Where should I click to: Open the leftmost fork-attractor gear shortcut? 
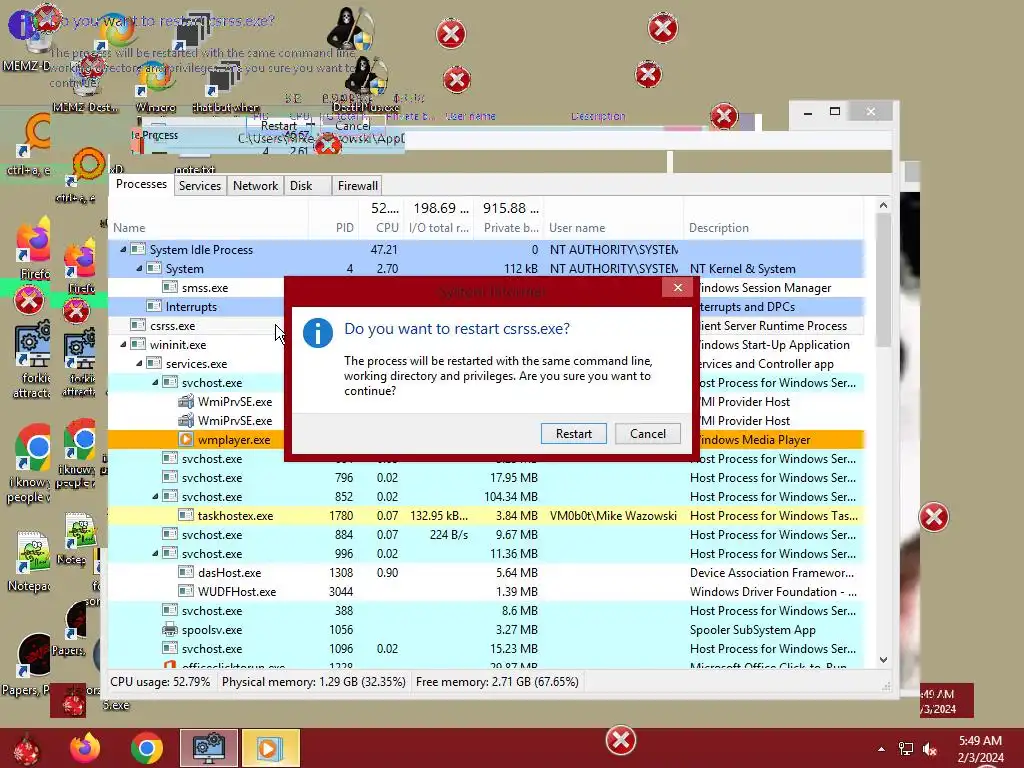[33, 359]
